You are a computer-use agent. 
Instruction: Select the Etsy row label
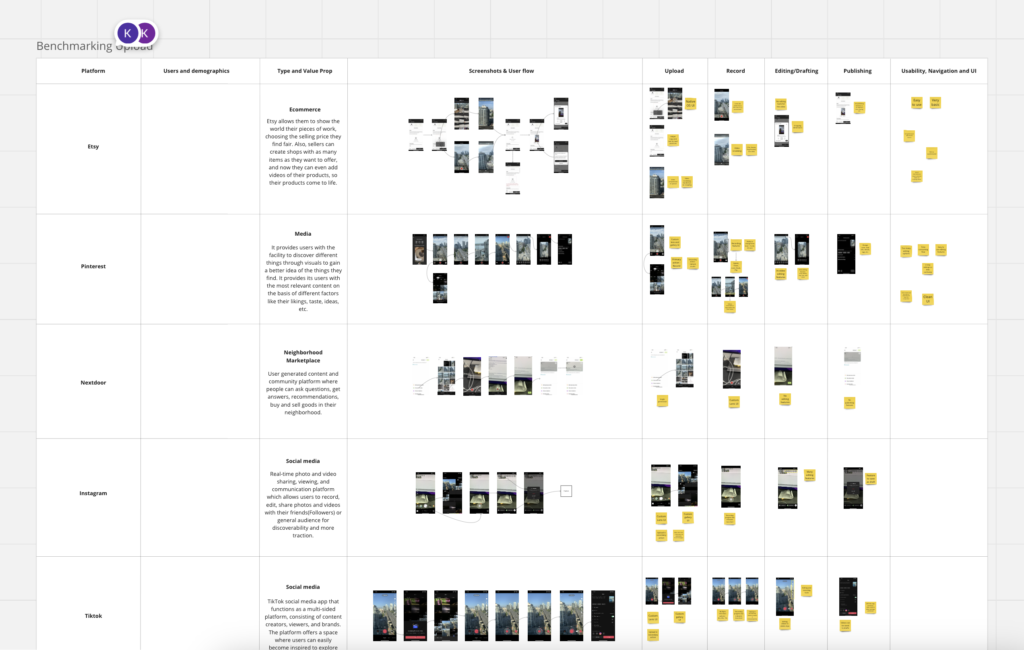pos(93,147)
